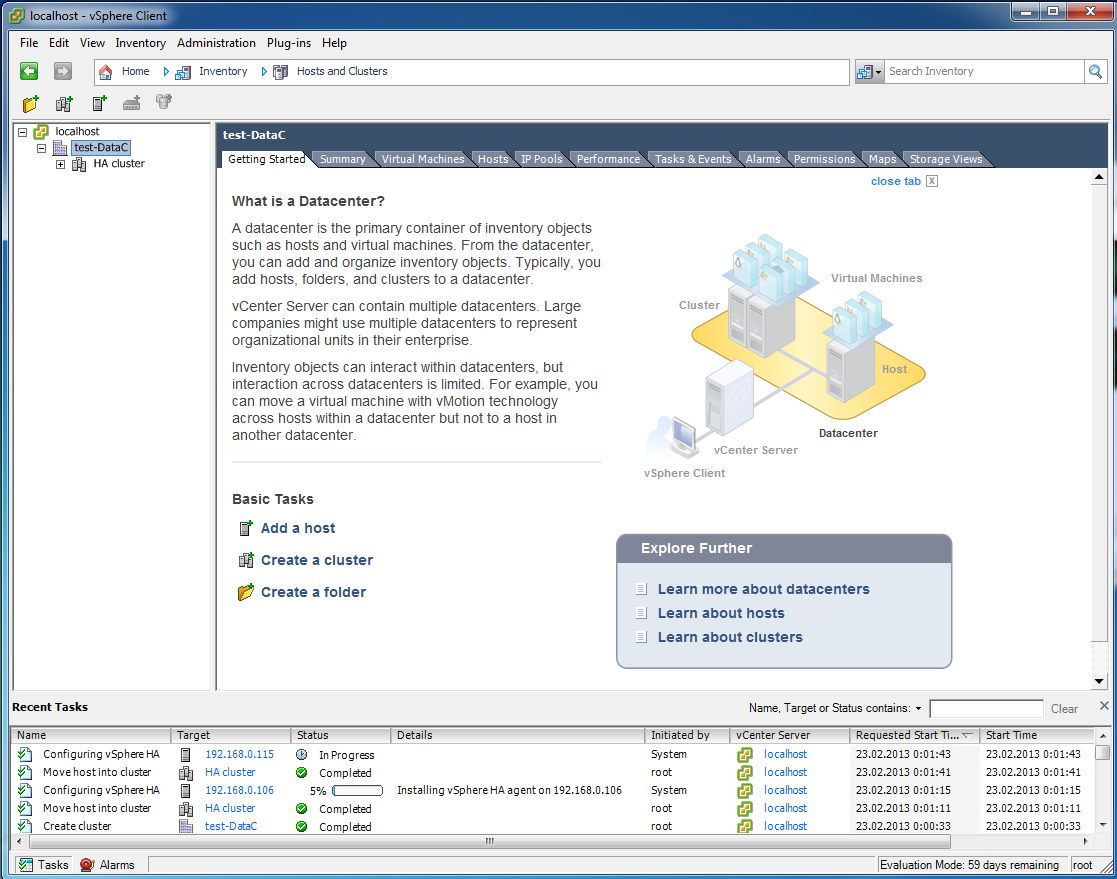The width and height of the screenshot is (1117, 879).
Task: Click the Home house icon
Action: pos(105,72)
